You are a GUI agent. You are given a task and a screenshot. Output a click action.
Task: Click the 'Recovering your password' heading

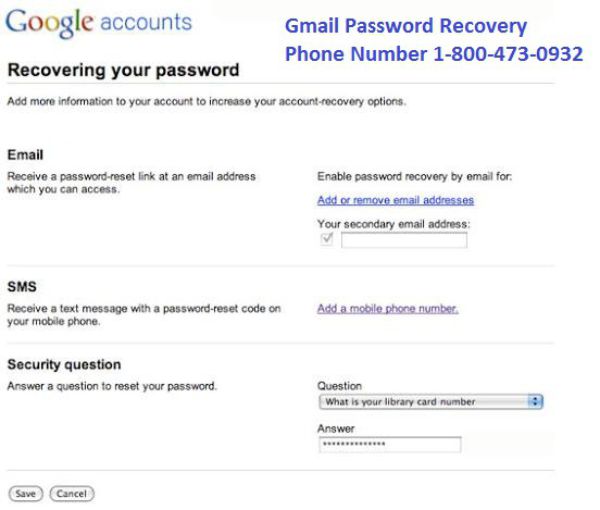pyautogui.click(x=123, y=71)
